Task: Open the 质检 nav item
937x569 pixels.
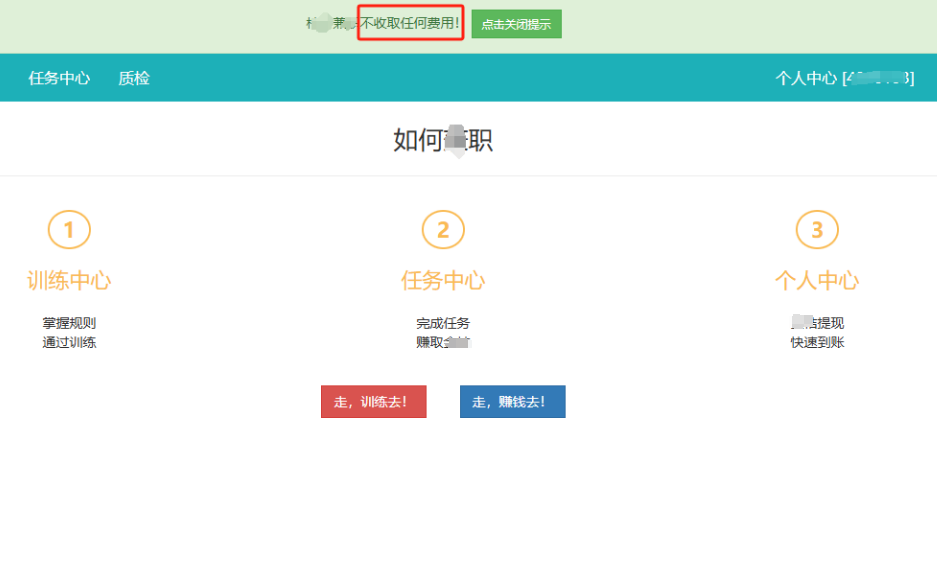Action: (134, 78)
